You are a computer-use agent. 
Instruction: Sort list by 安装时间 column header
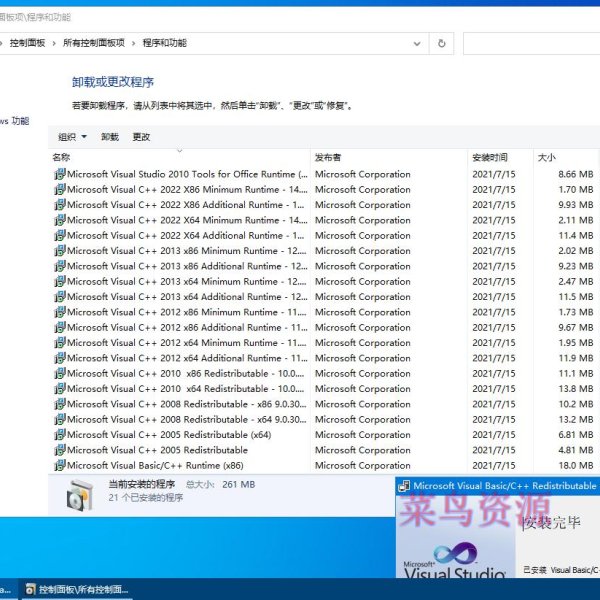tap(500, 157)
